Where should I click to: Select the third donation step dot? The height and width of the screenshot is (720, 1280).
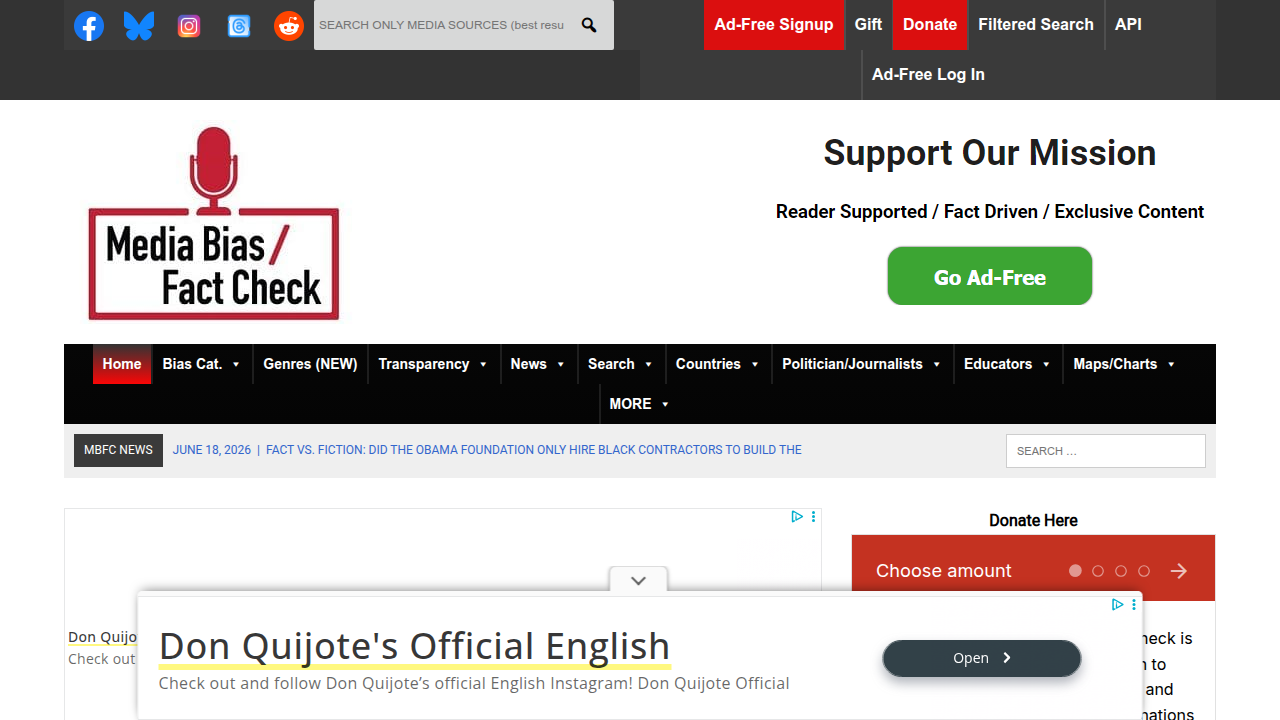point(1121,571)
